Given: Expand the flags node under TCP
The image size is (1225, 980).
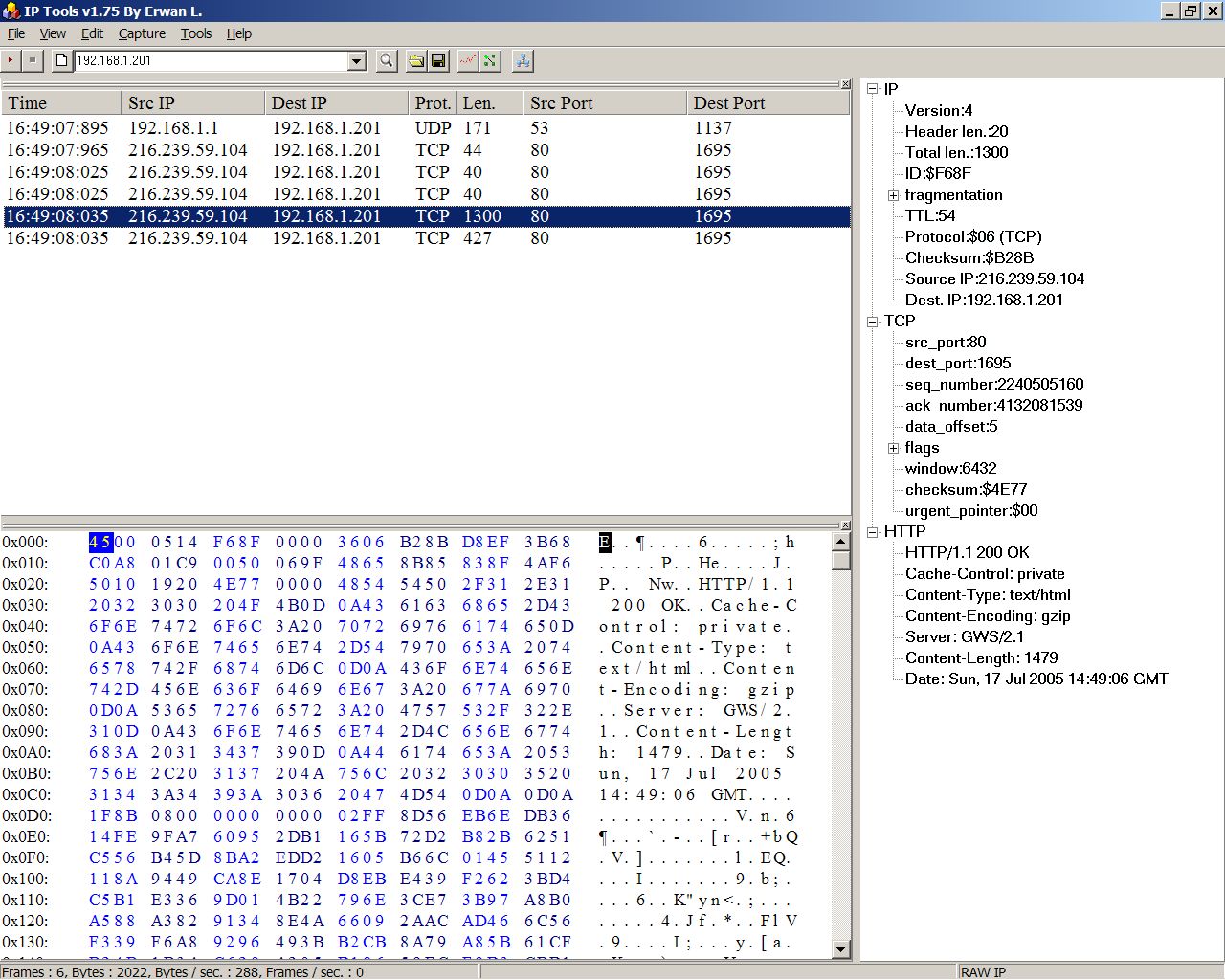Looking at the screenshot, I should pyautogui.click(x=893, y=448).
